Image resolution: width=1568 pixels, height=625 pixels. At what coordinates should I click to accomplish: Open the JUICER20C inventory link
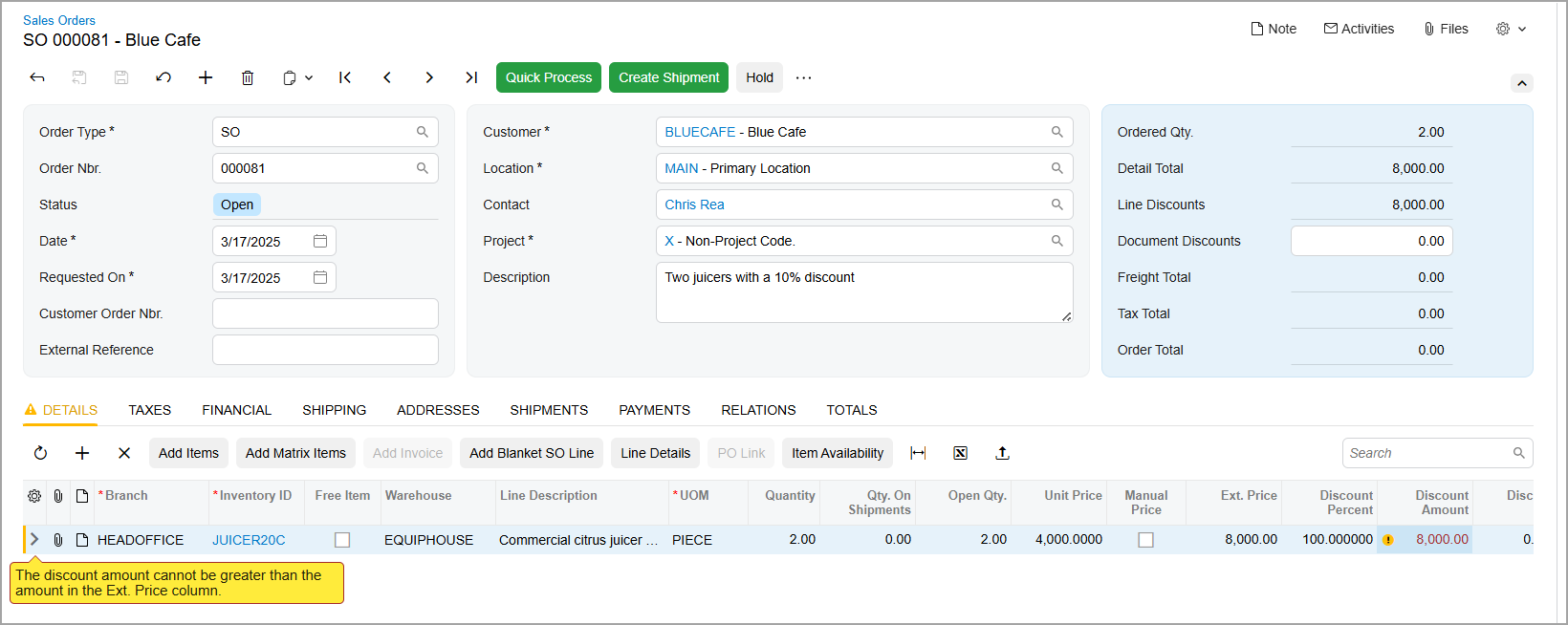(249, 540)
